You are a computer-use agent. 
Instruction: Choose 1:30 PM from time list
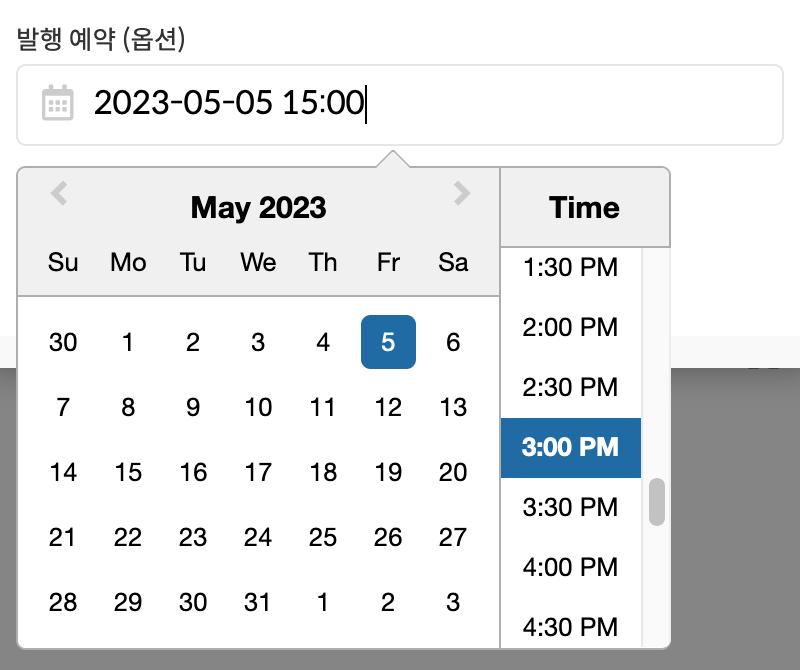click(570, 268)
